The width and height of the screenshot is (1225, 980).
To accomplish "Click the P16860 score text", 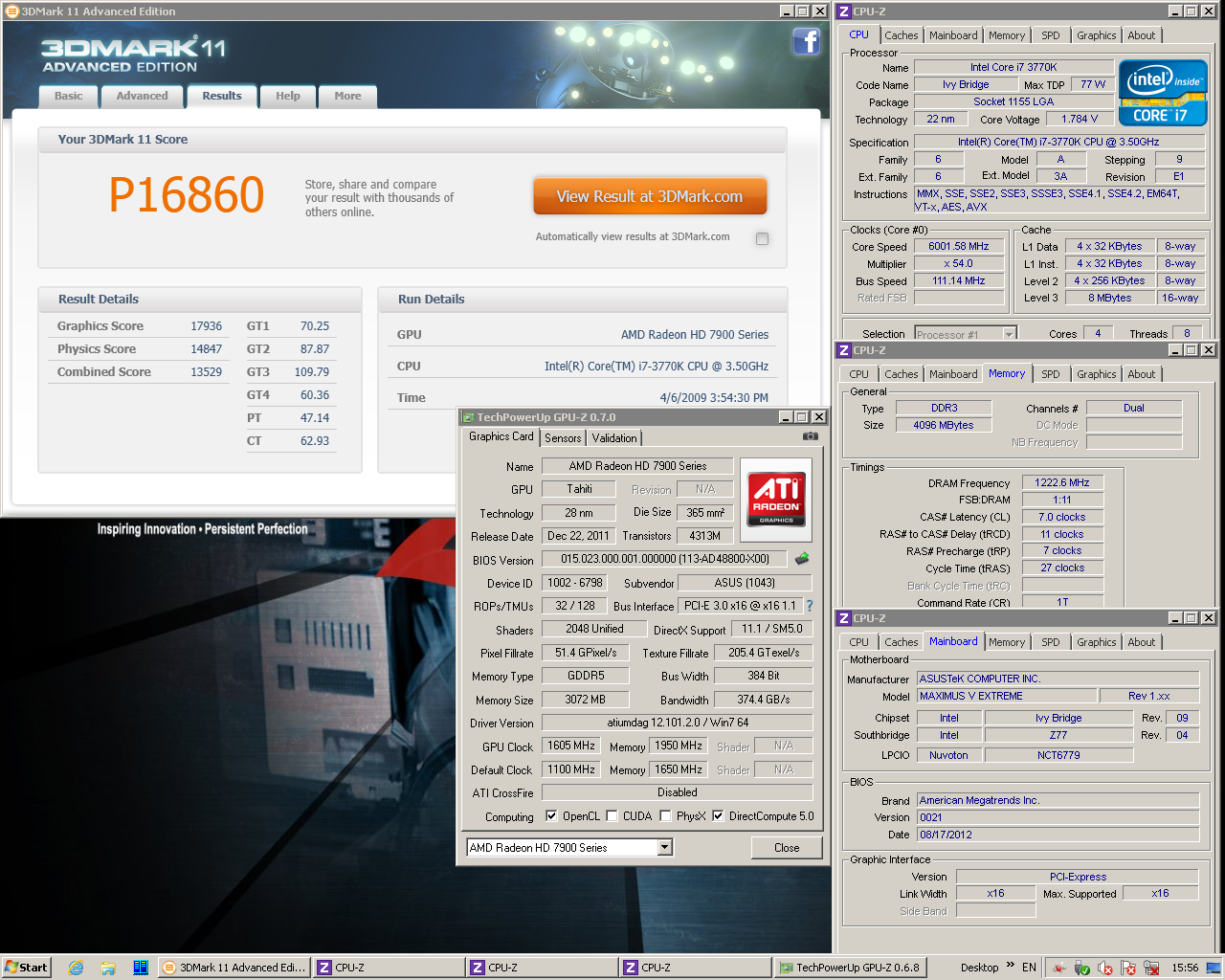I will tap(186, 195).
